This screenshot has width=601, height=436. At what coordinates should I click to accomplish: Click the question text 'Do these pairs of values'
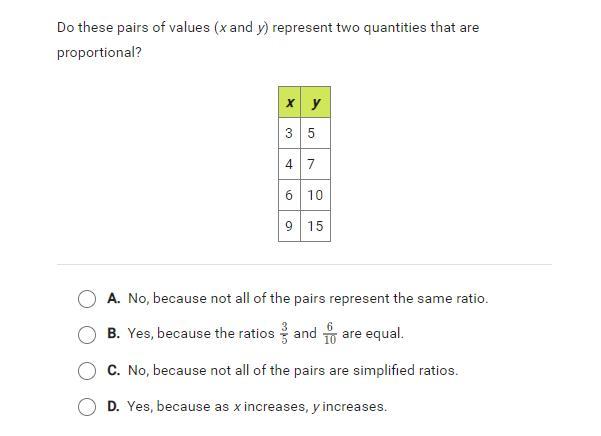click(132, 28)
